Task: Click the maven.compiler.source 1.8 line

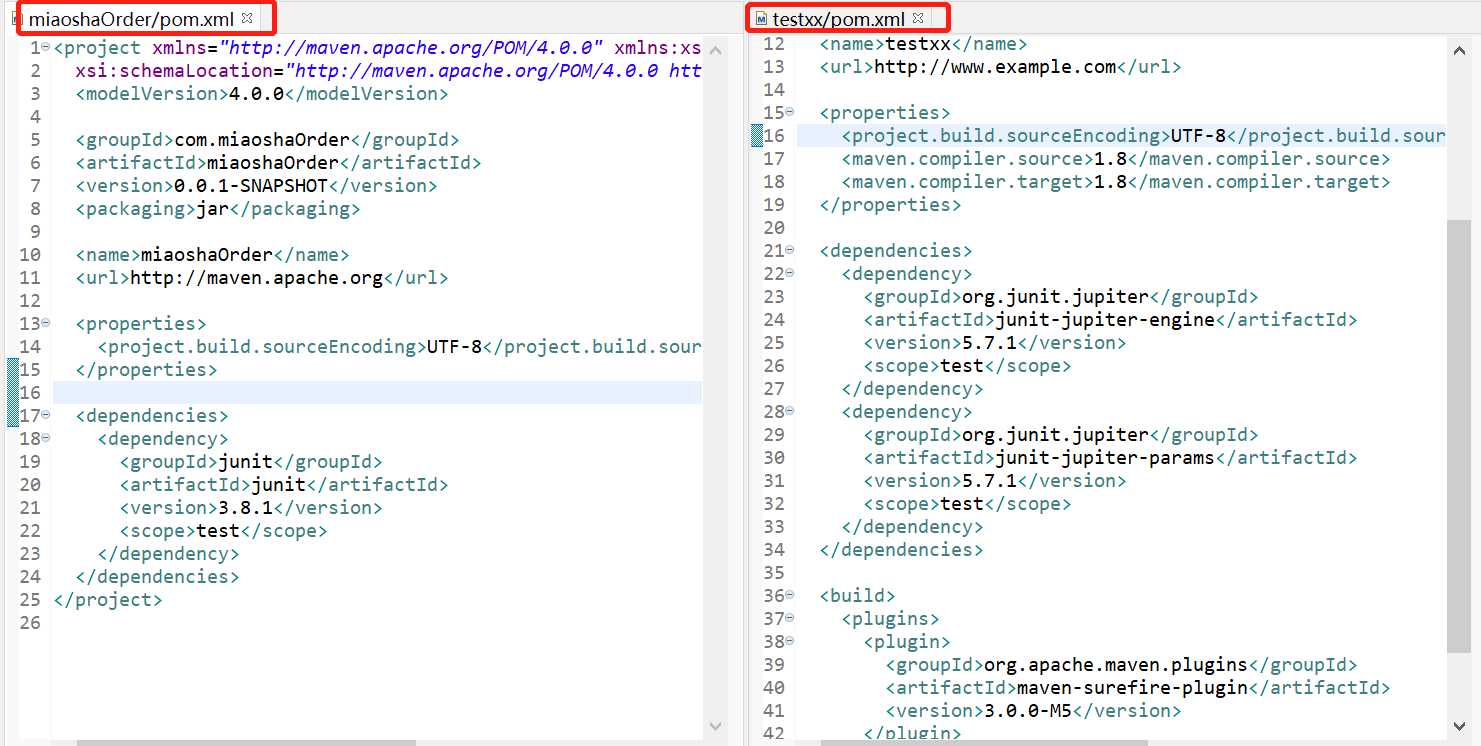Action: coord(1115,159)
